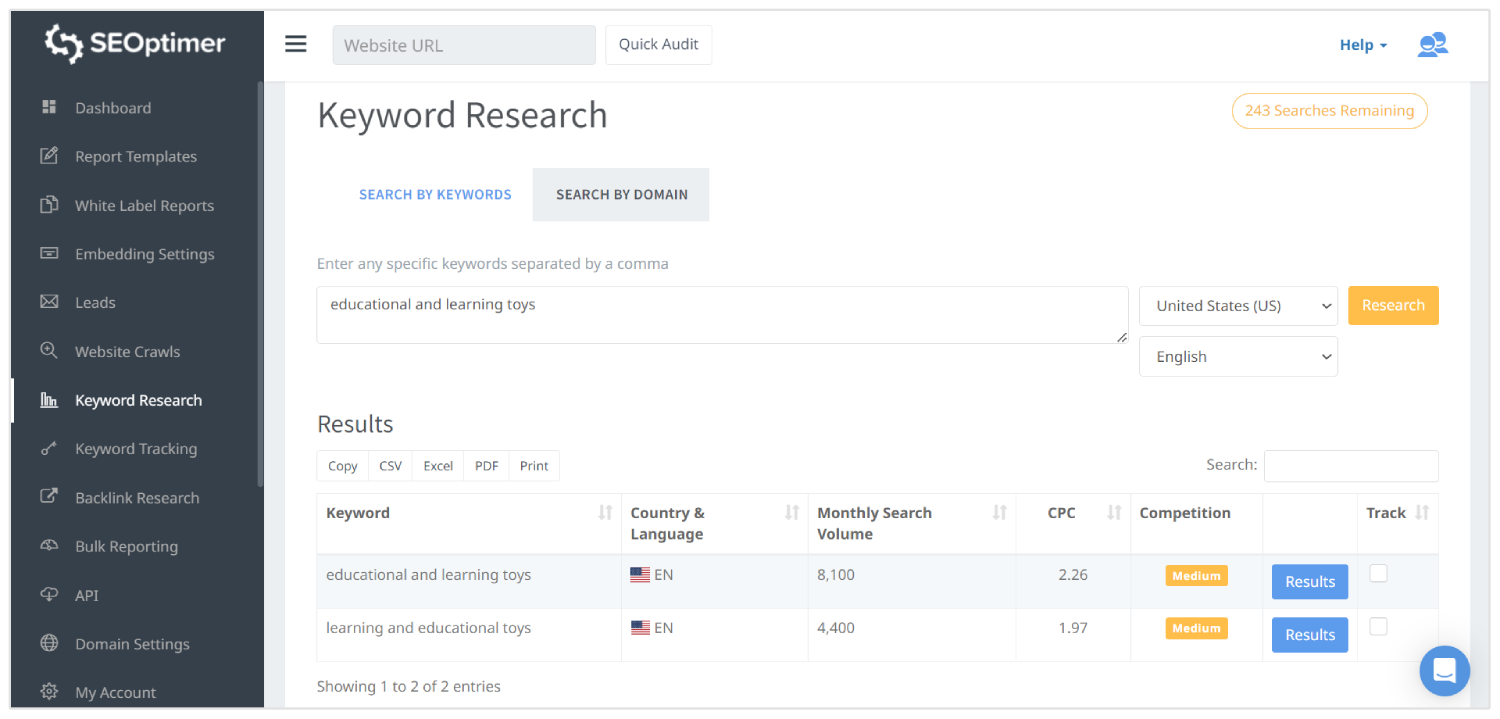Select the Bulk Reporting cloud icon
Viewport: 1500px width, 719px height.
(x=50, y=546)
